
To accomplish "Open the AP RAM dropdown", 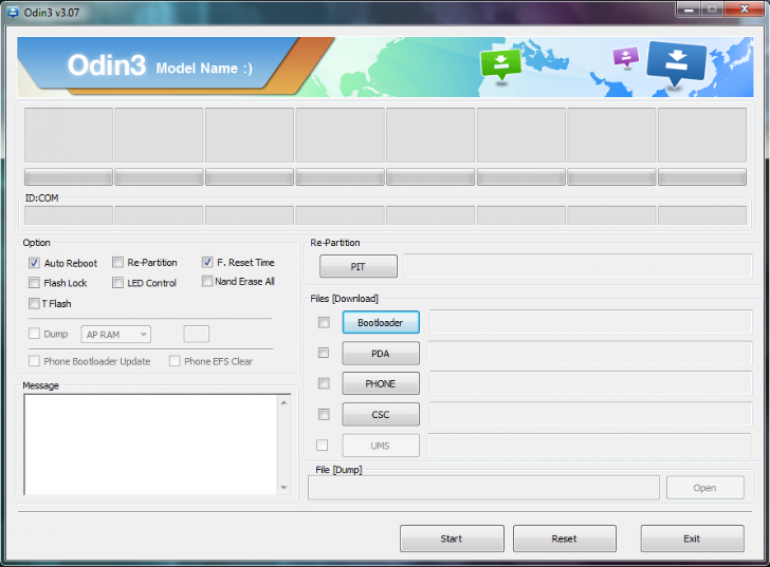I will pyautogui.click(x=116, y=334).
